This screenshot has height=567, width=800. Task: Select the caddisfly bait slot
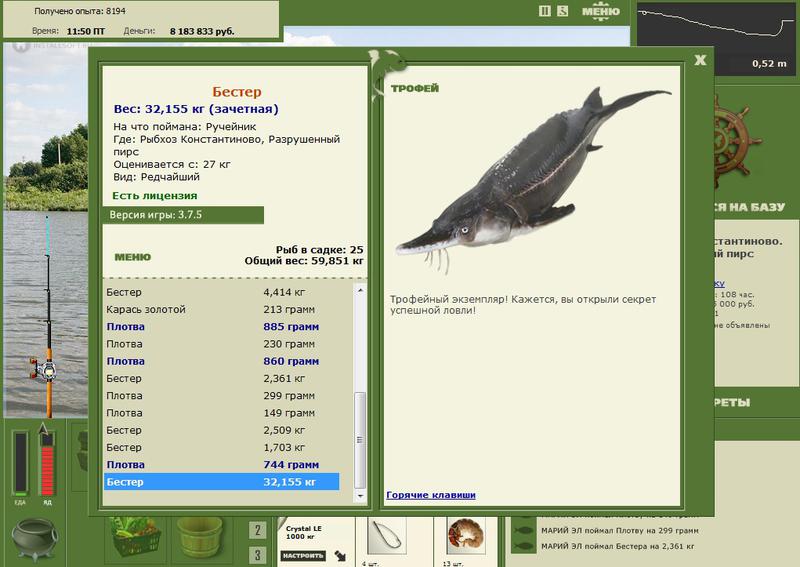point(465,536)
